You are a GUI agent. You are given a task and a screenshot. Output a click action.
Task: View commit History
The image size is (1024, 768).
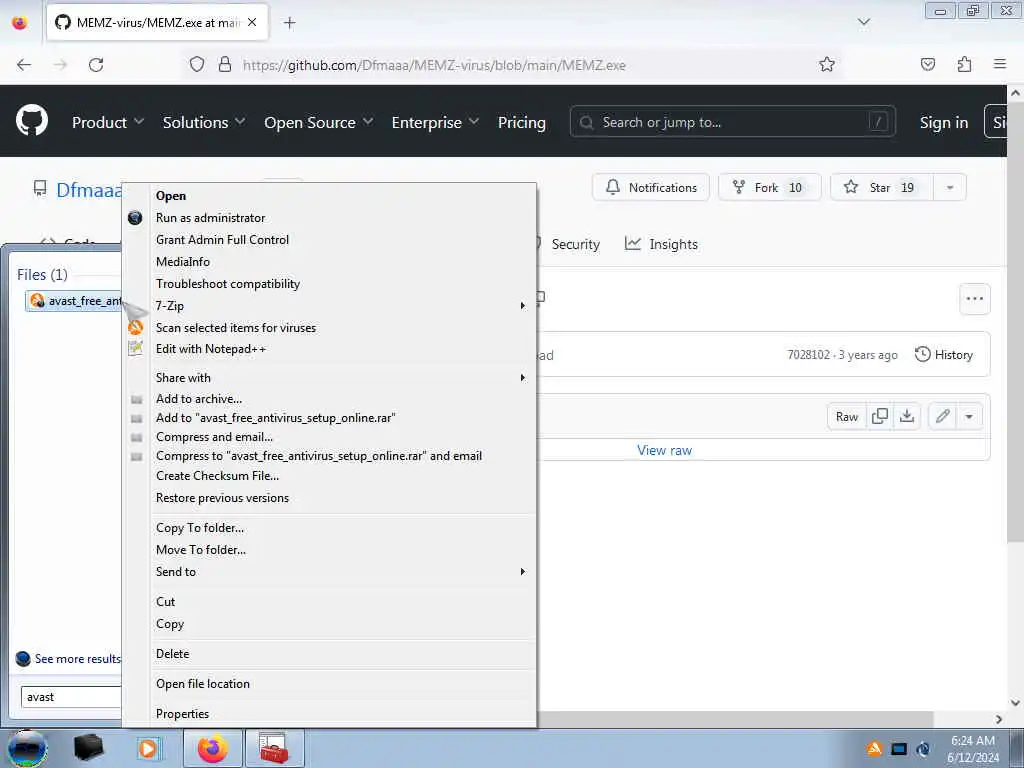click(944, 355)
